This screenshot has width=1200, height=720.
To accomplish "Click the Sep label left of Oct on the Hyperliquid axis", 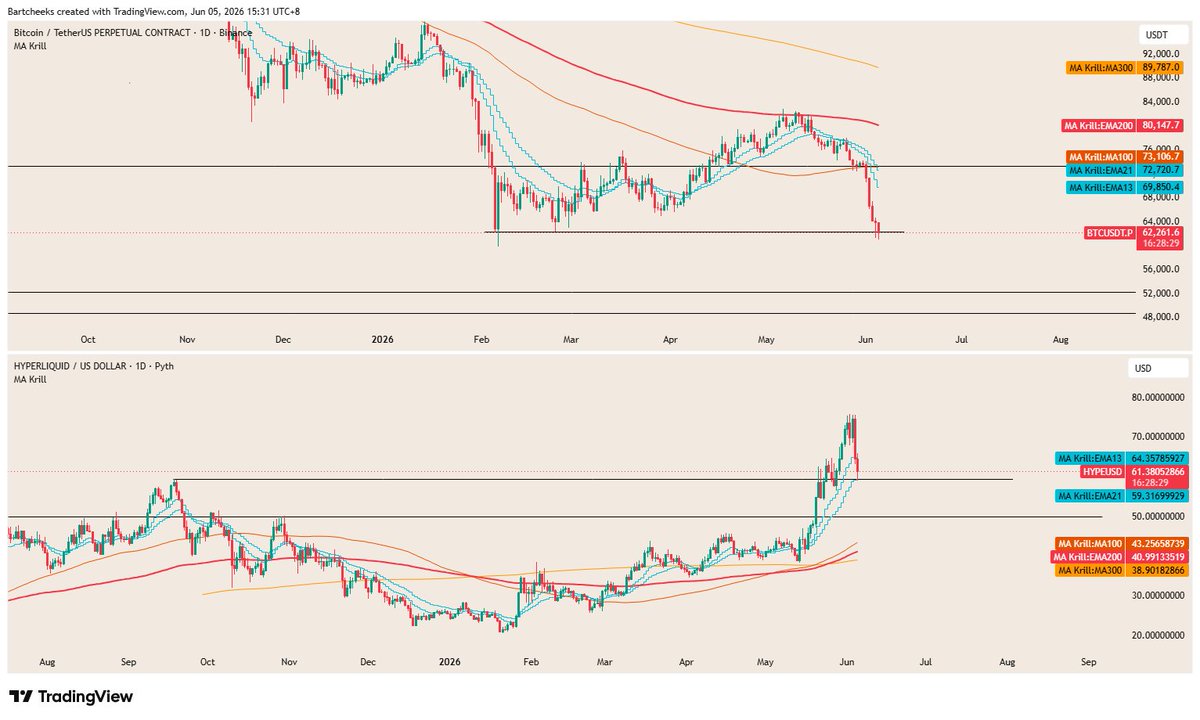I will (129, 662).
